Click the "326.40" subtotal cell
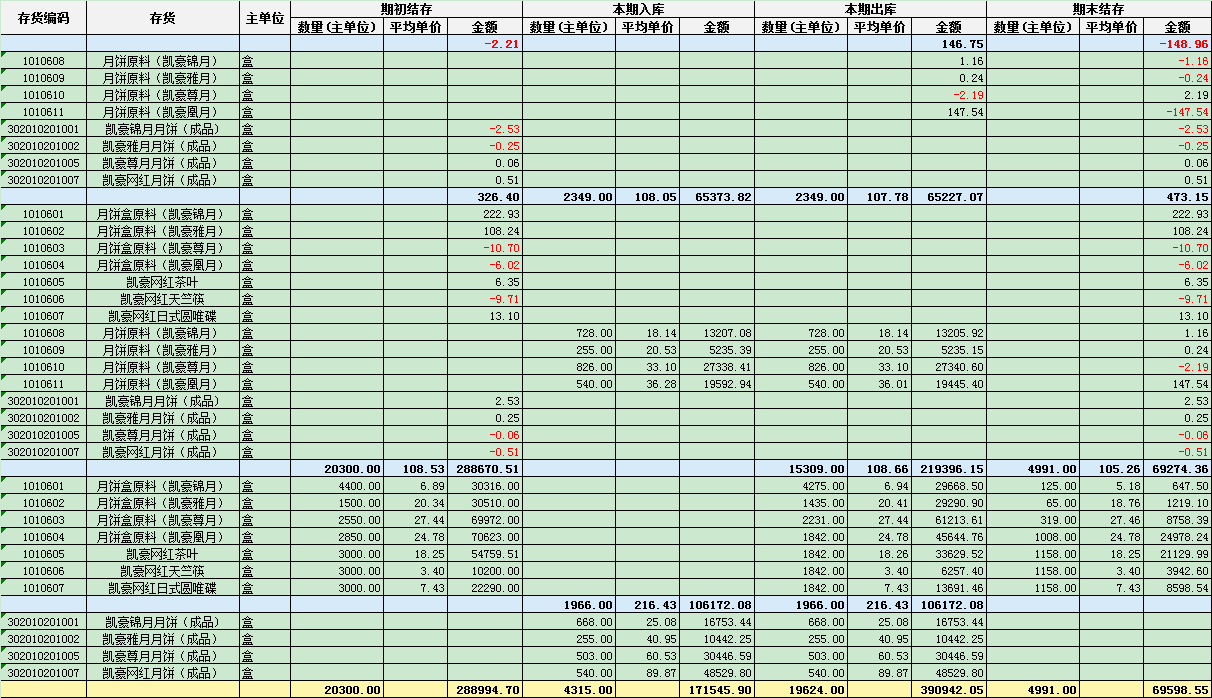 point(483,197)
